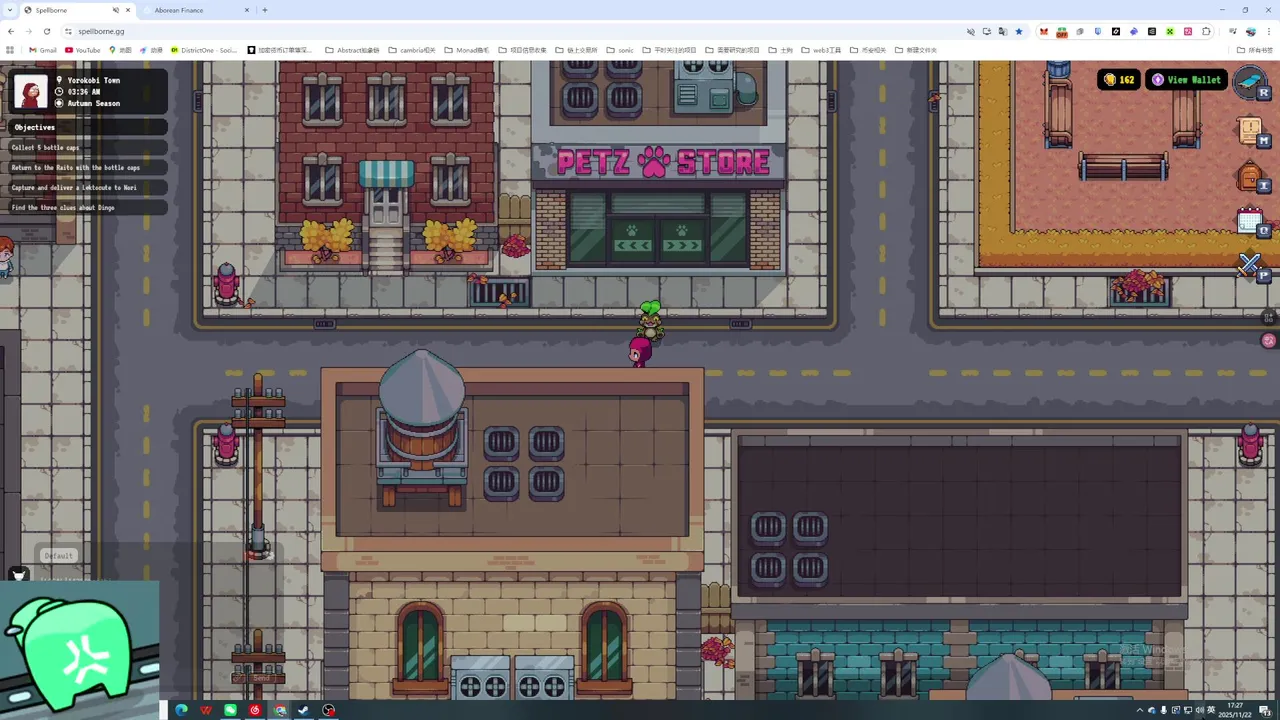
Task: Go back in browser history
Action: 11,31
